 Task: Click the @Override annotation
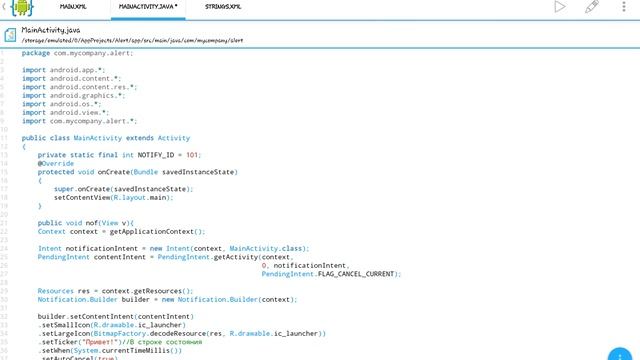(56, 164)
